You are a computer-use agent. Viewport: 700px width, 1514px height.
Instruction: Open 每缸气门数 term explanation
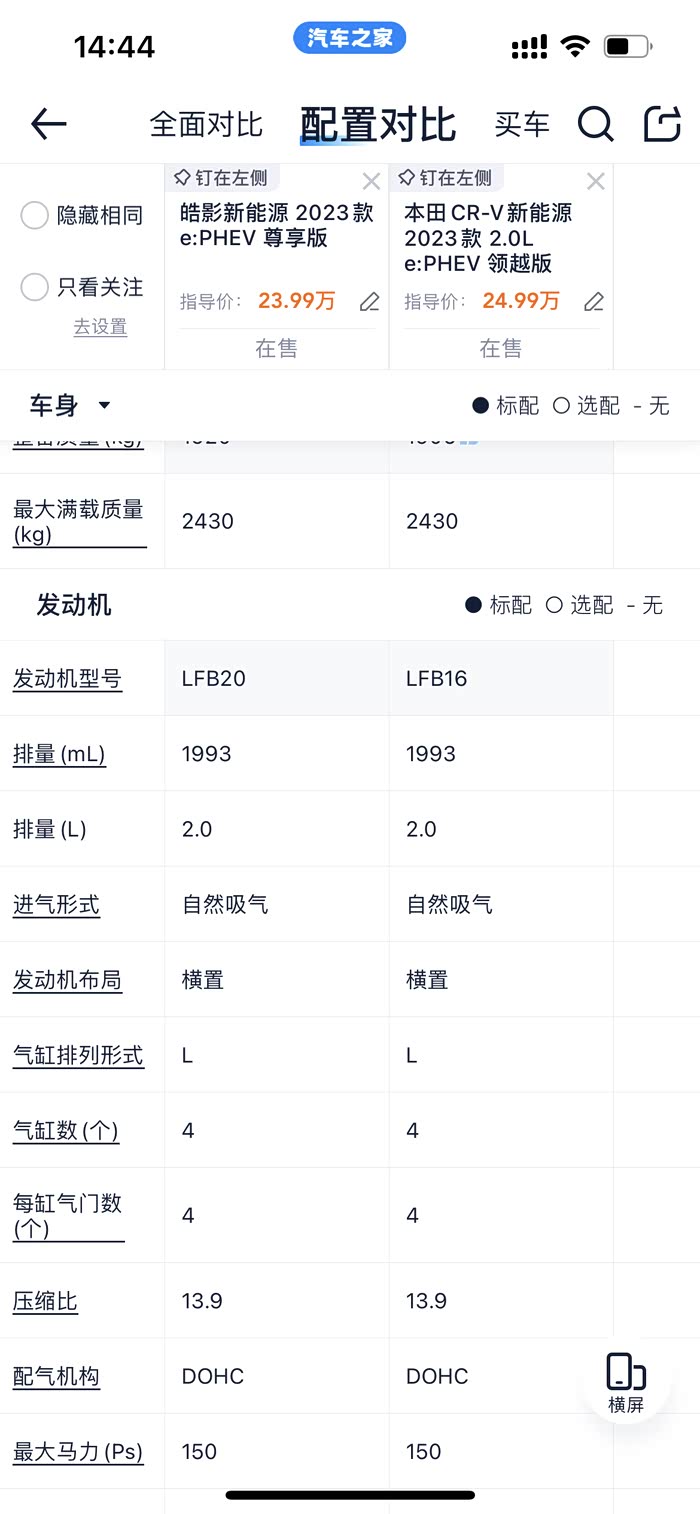click(68, 1215)
